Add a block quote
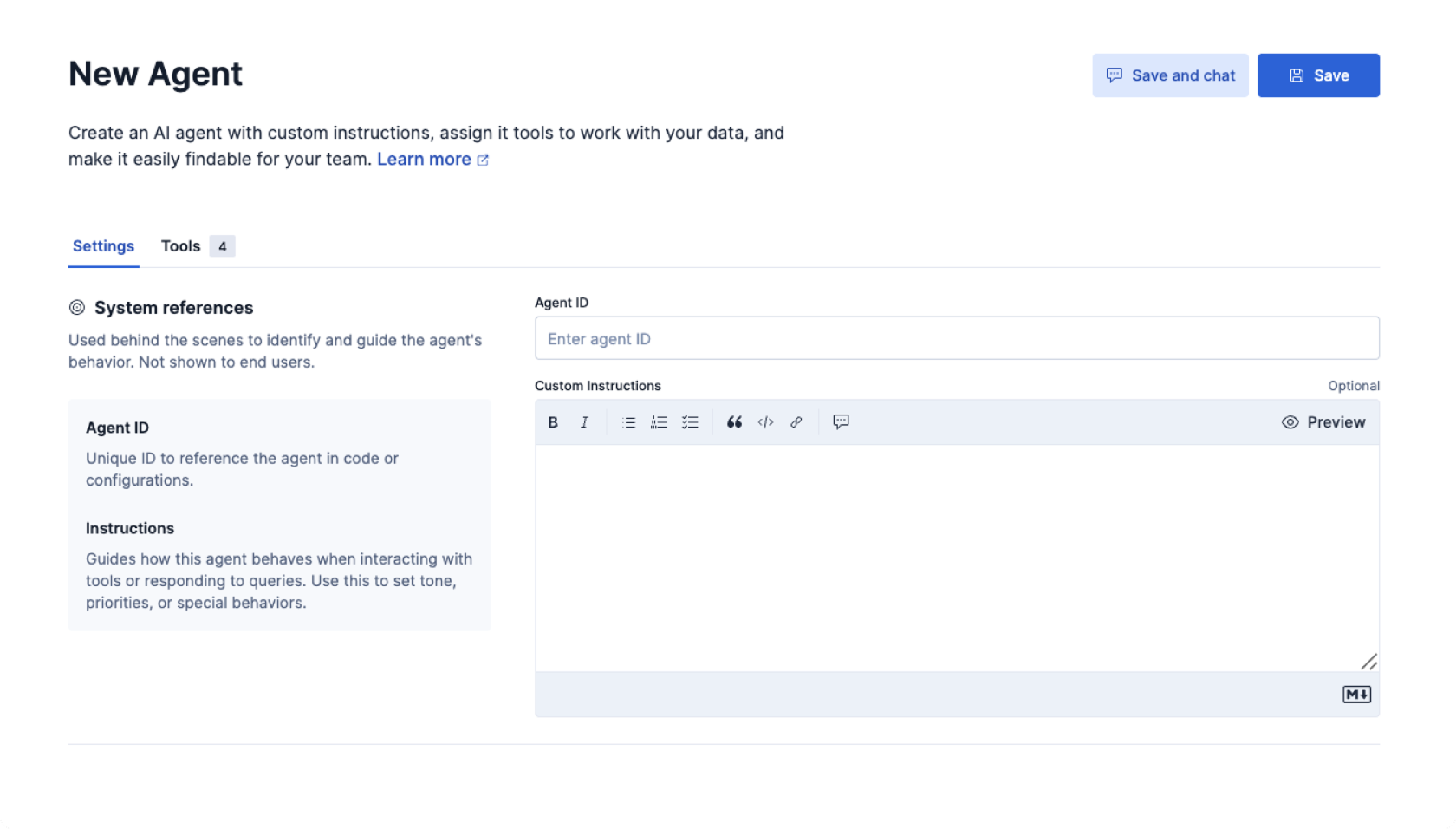 tap(734, 422)
